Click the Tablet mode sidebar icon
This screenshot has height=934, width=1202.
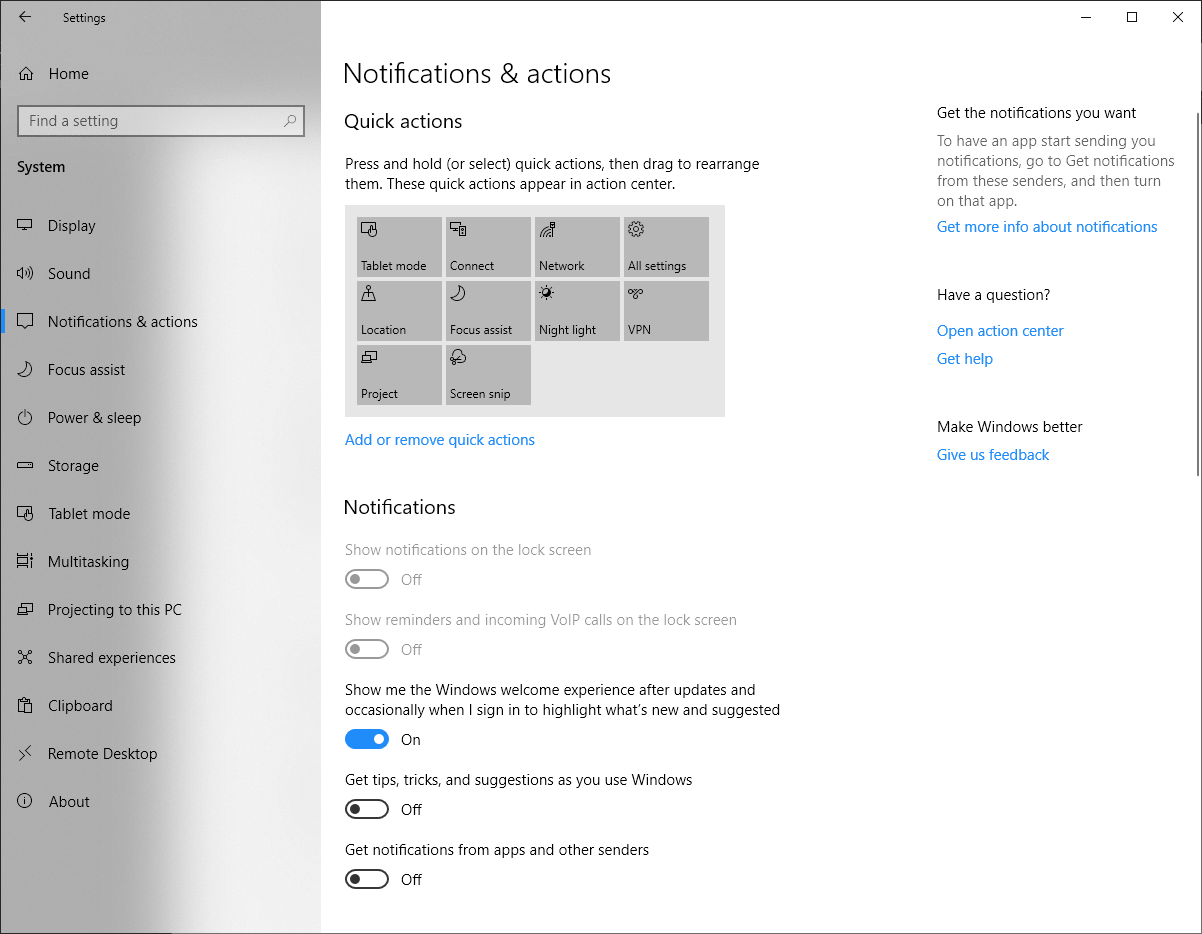click(26, 513)
